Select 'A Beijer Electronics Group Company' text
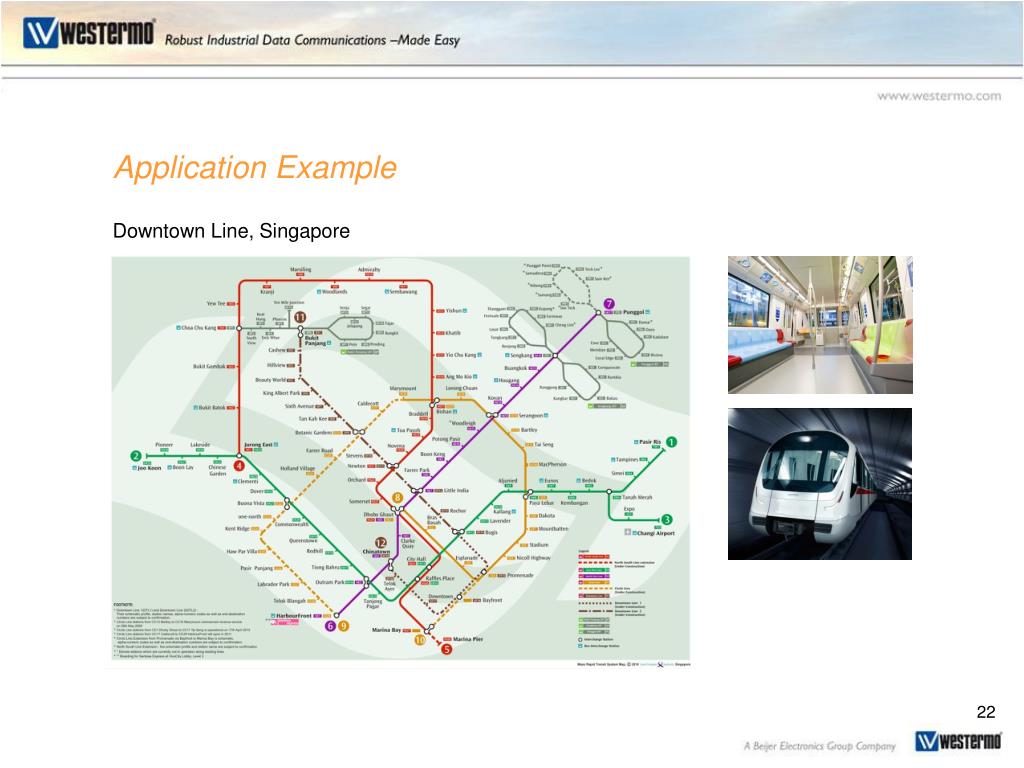 (820, 746)
